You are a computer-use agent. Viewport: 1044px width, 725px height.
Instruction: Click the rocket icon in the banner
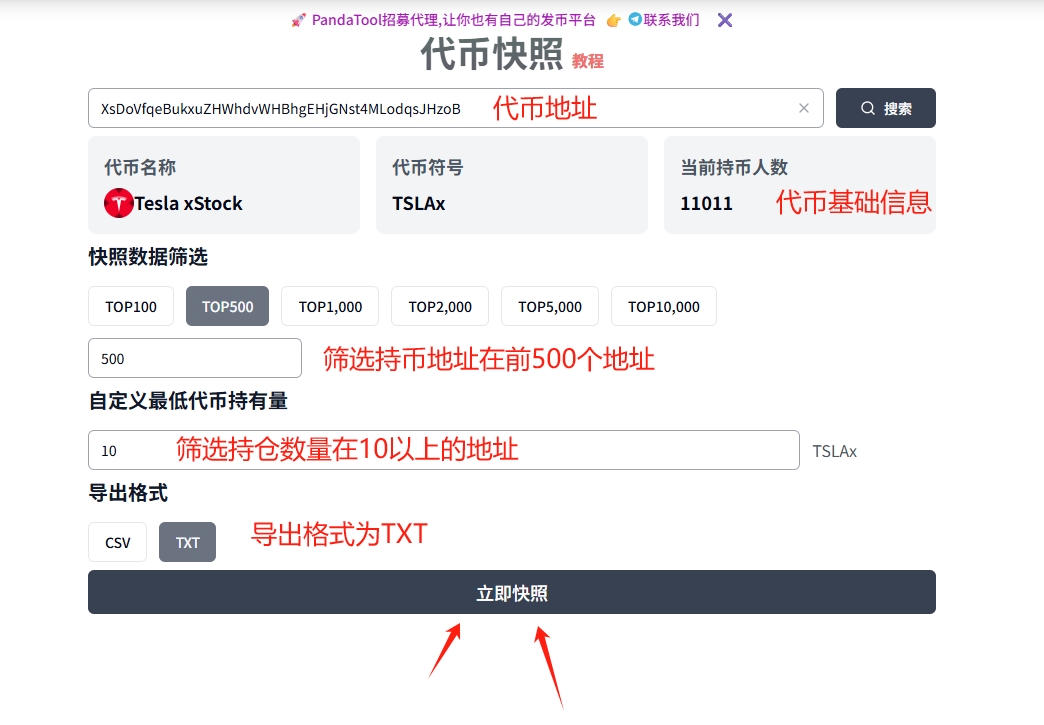[x=298, y=21]
